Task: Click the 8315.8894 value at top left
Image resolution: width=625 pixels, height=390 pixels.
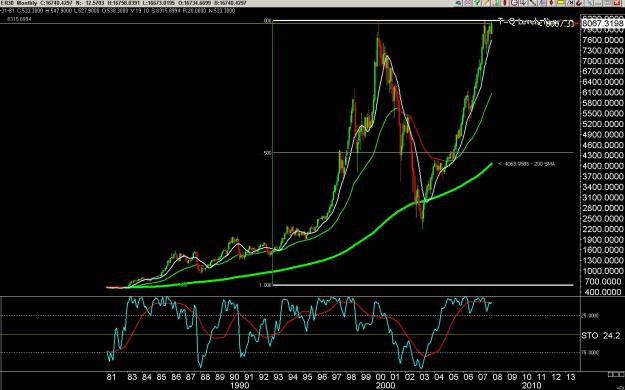Action: (x=19, y=19)
